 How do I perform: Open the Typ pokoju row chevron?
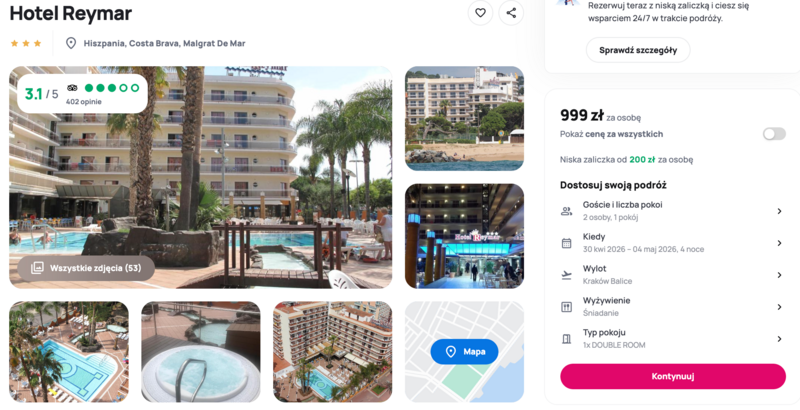(x=779, y=339)
